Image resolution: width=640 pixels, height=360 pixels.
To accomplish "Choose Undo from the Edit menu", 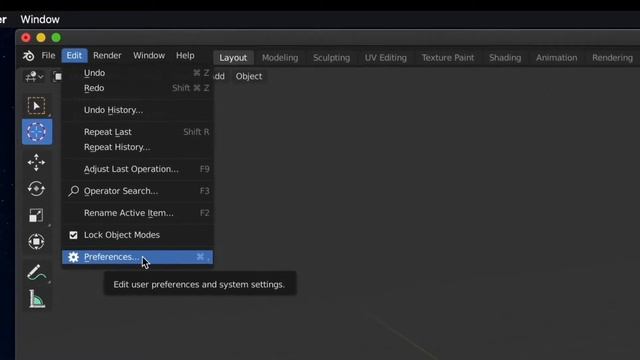I will coord(137,73).
